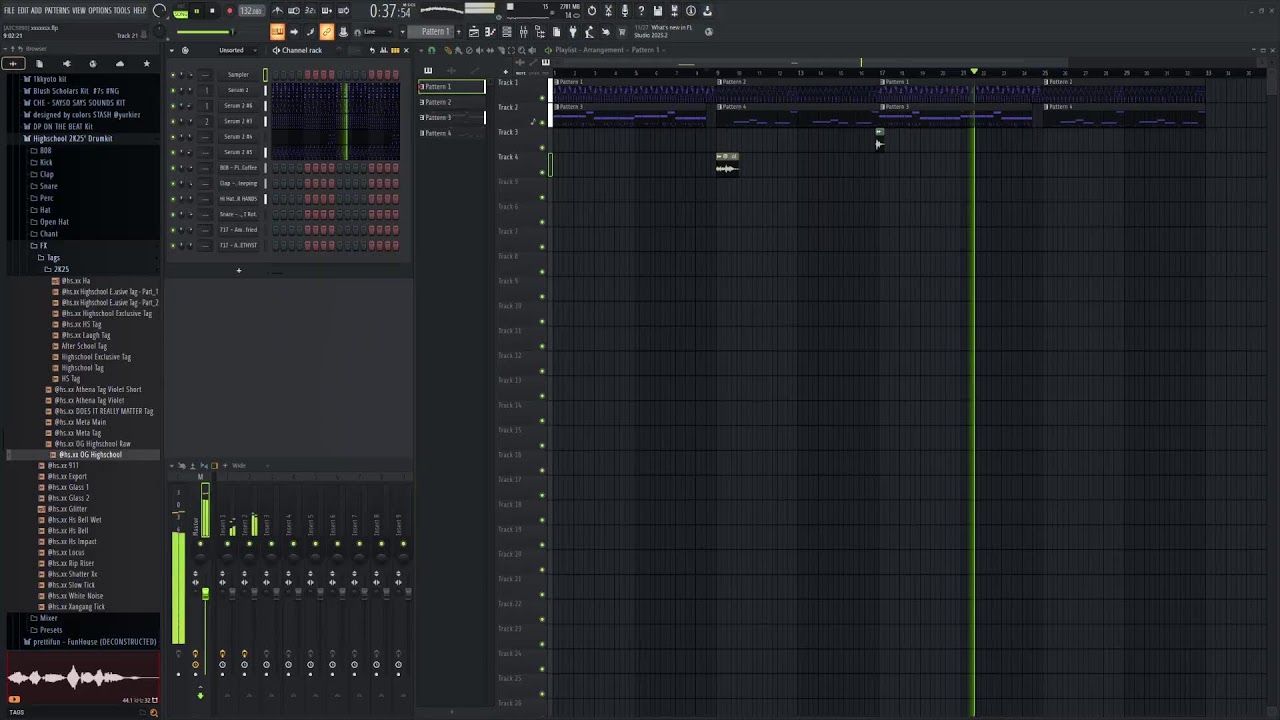
Task: Click the help question mark icon
Action: (x=641, y=11)
